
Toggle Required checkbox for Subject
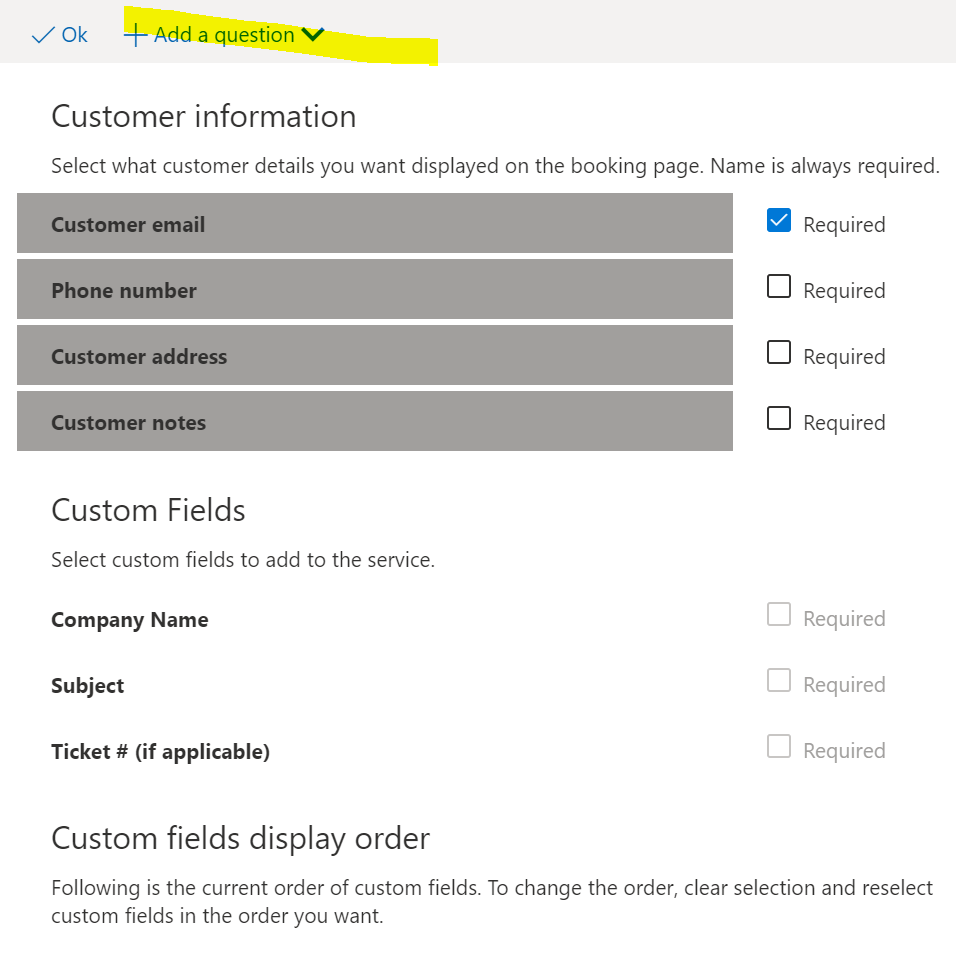pos(779,680)
